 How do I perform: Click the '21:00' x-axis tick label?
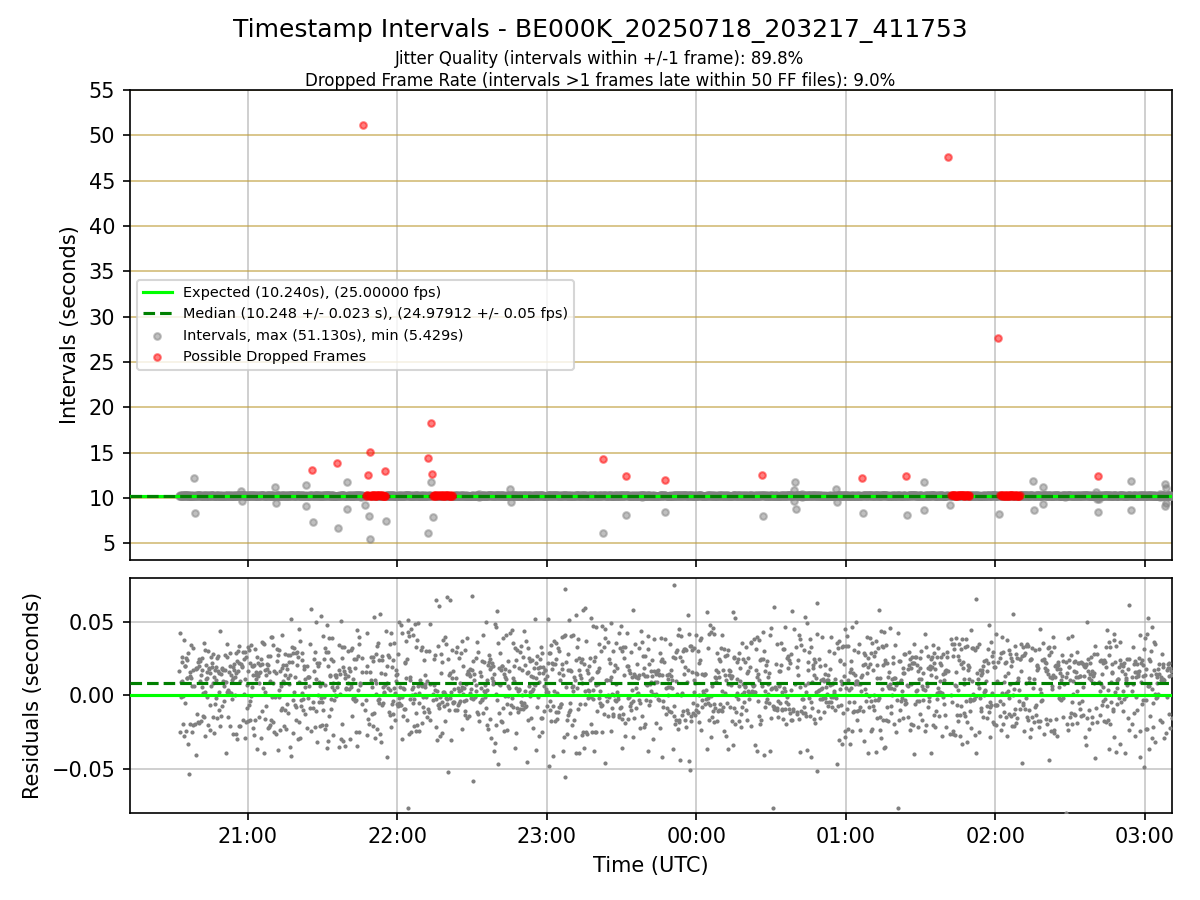pos(248,835)
